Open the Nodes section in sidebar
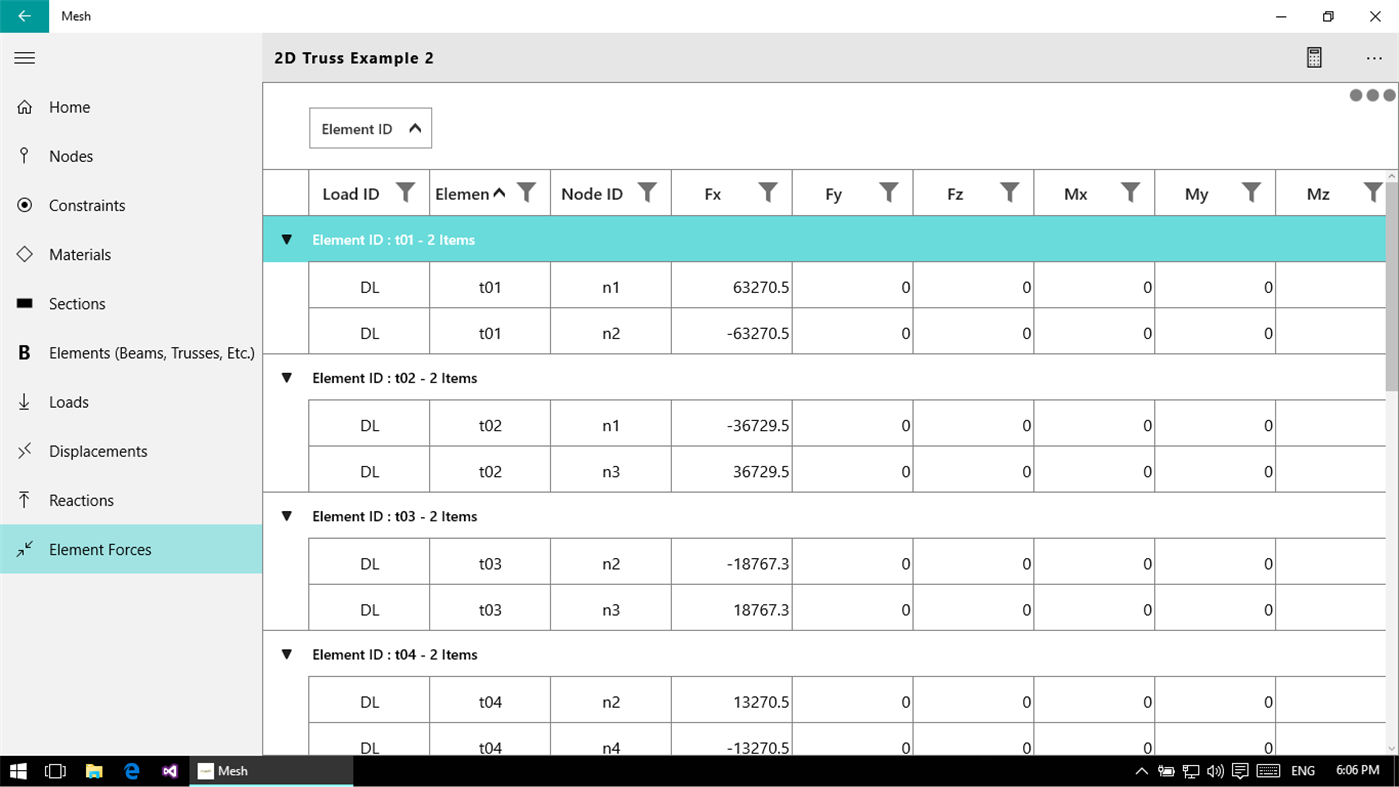This screenshot has height=787, width=1399. 70,156
